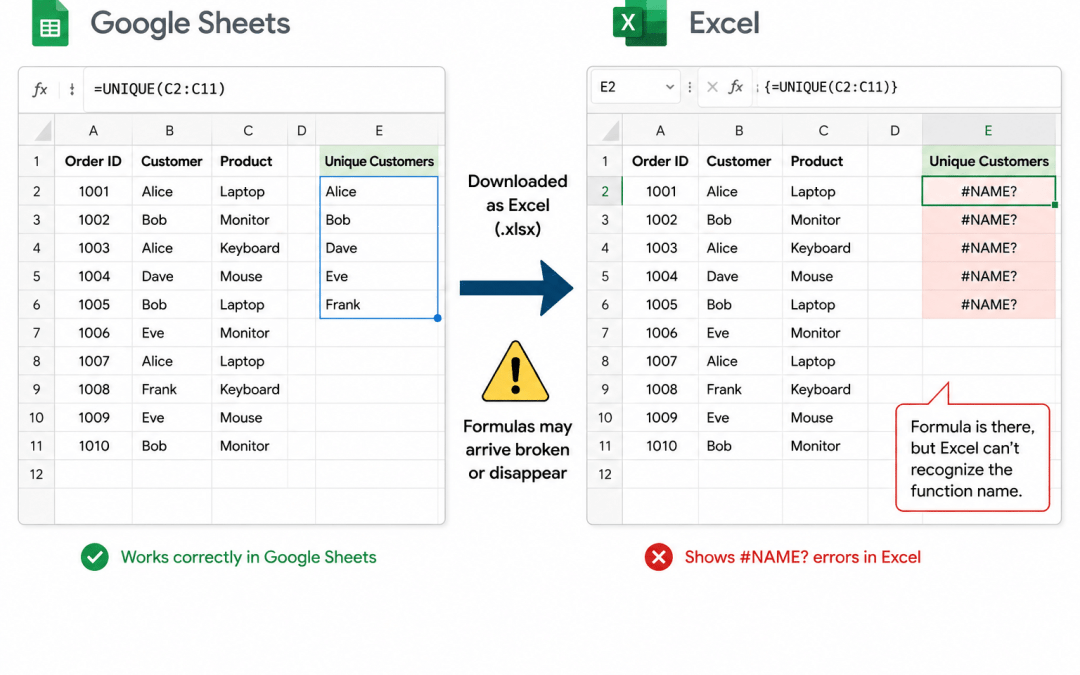This screenshot has height=675, width=1080.
Task: Click 'Customer' header cell in Excel
Action: tap(739, 161)
